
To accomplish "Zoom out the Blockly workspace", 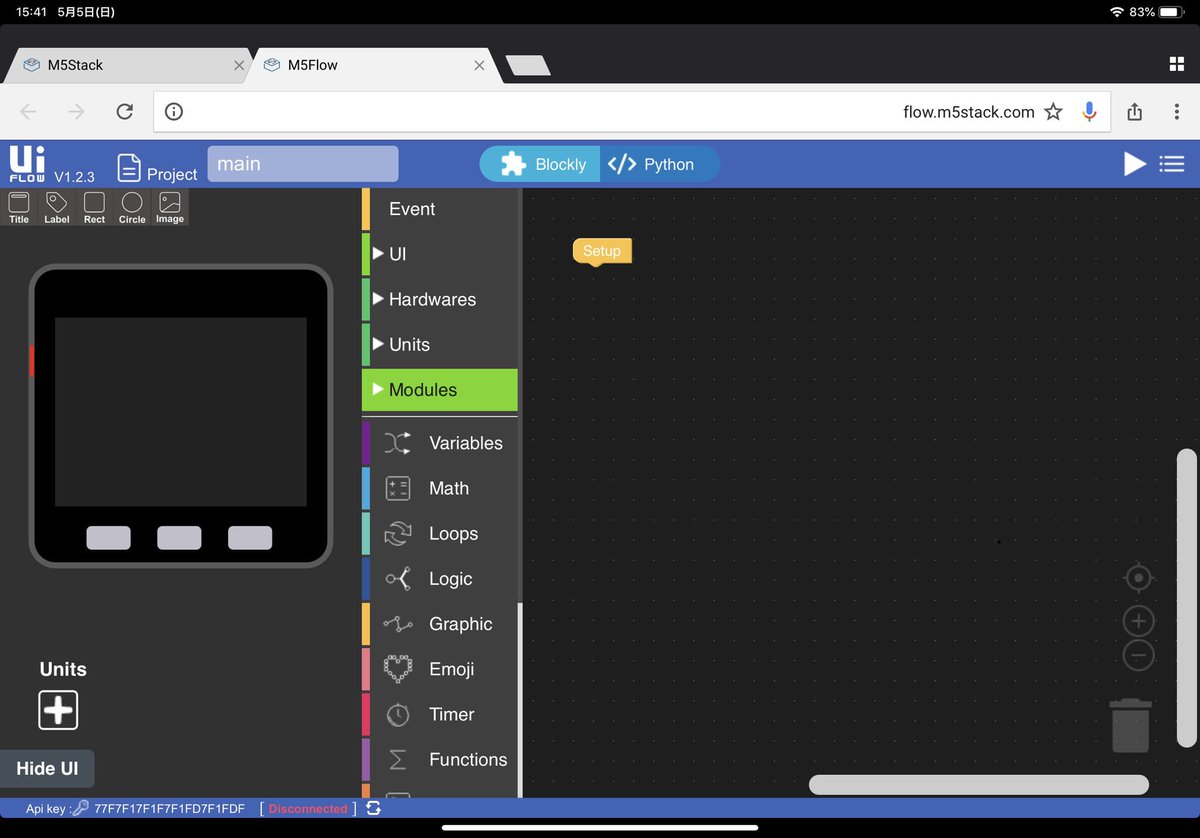I will pos(1139,656).
